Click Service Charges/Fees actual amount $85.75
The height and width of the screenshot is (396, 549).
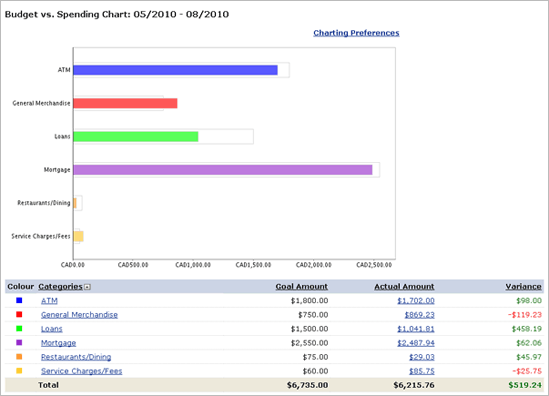pyautogui.click(x=422, y=371)
